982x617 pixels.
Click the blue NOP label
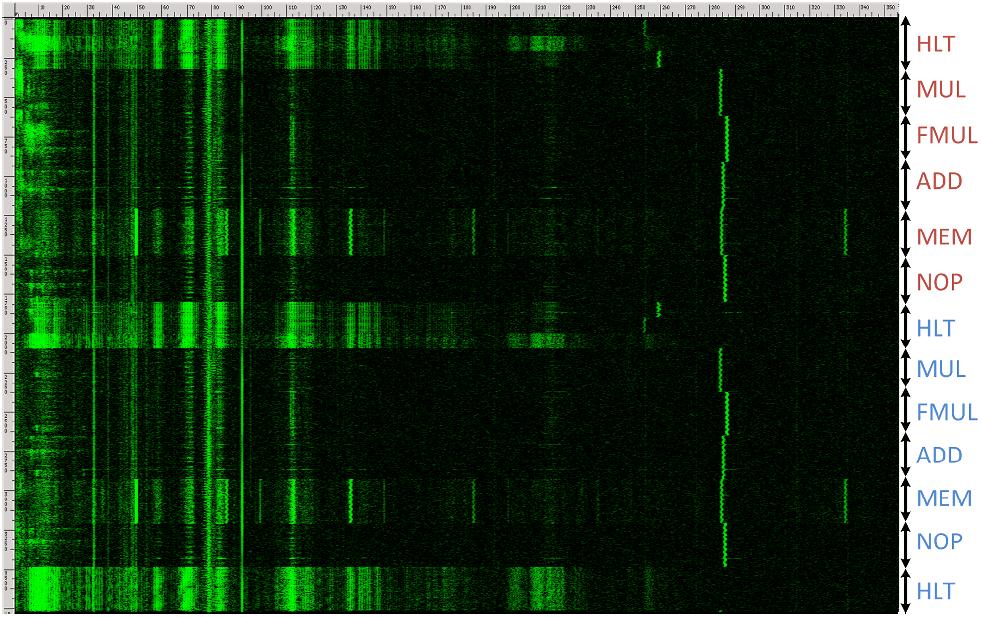[939, 542]
